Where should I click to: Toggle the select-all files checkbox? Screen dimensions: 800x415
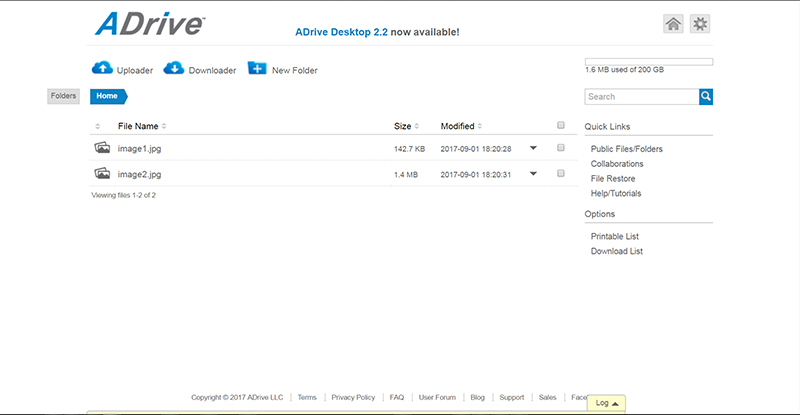pos(561,125)
